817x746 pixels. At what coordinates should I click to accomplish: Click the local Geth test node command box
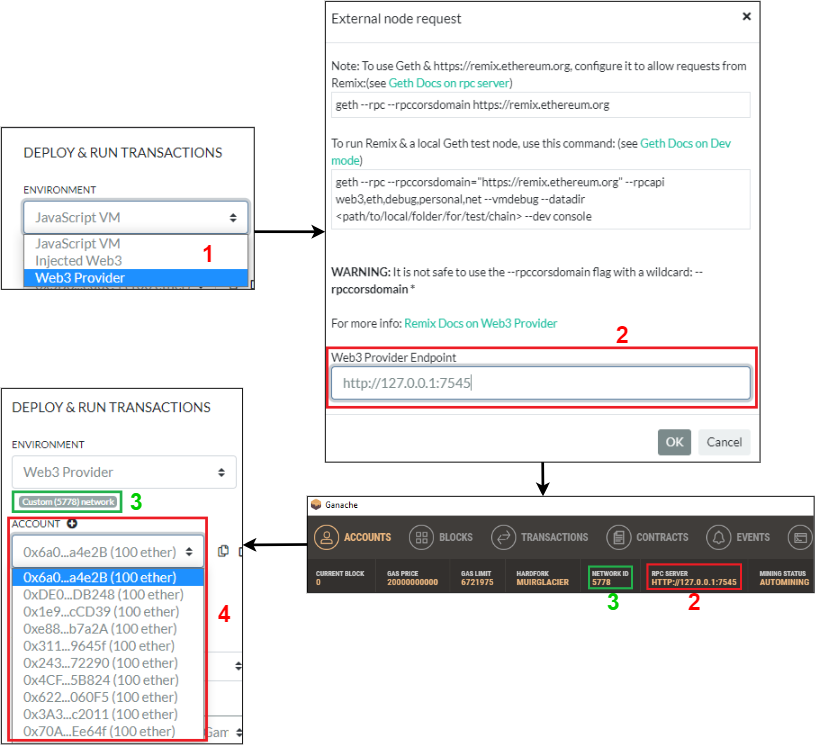click(541, 199)
